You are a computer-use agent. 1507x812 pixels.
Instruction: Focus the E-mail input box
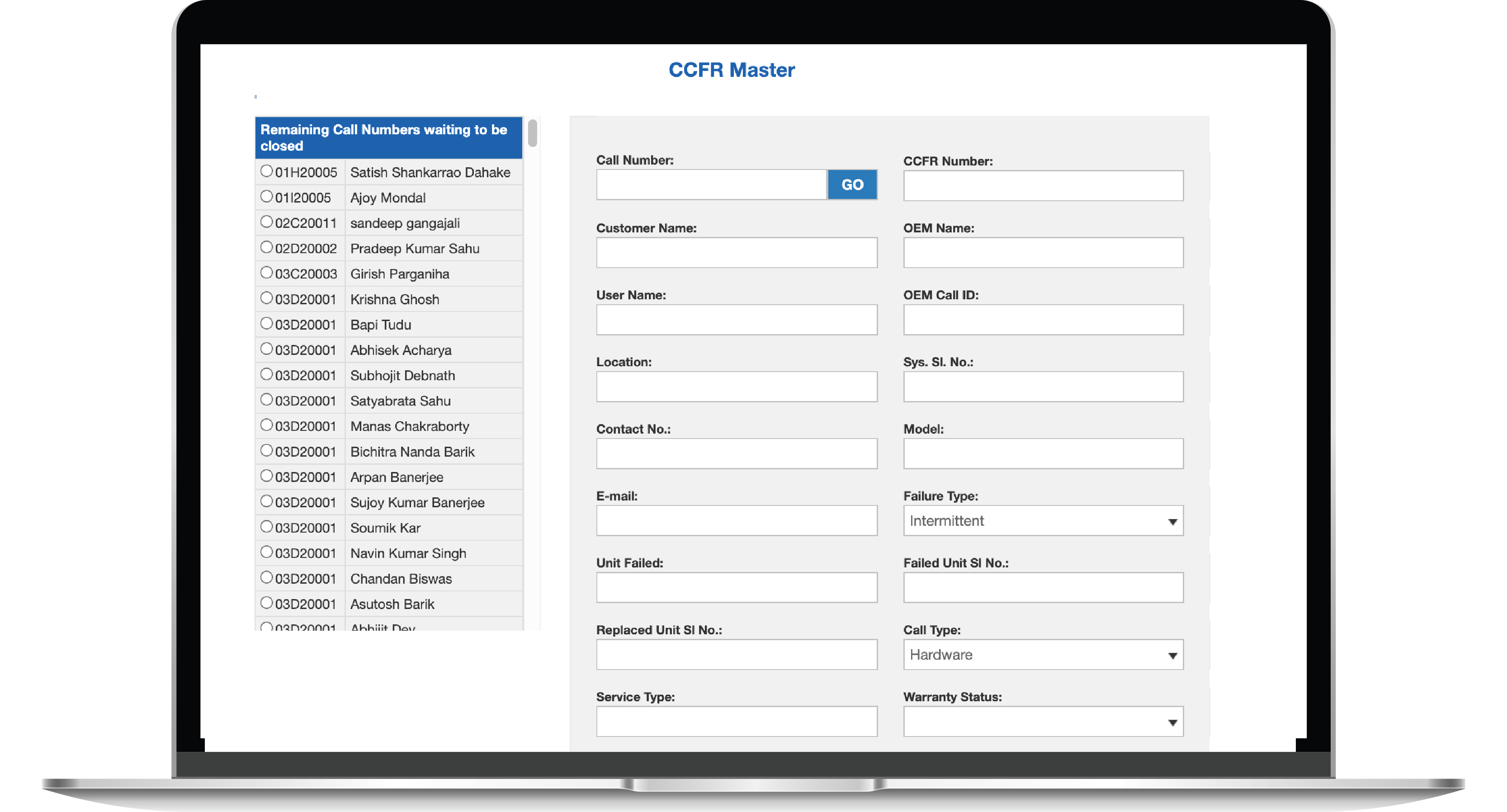click(736, 521)
